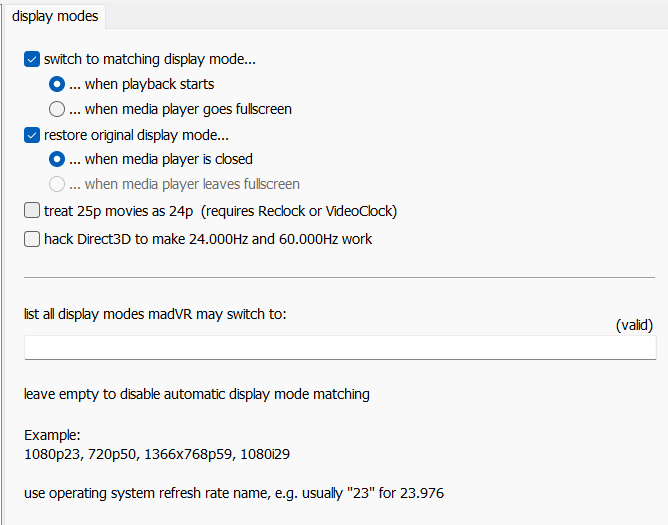Click the (valid) status label
668x525 pixels.
634,325
